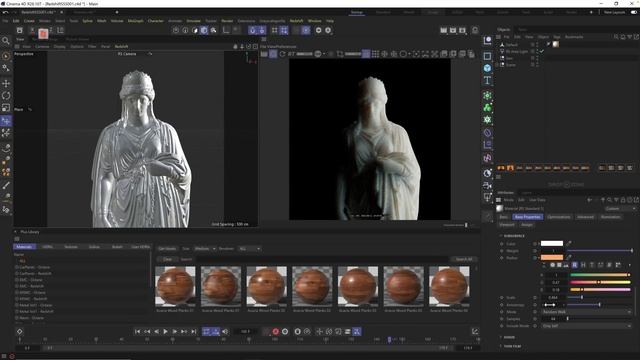The height and width of the screenshot is (360, 640).
Task: Select first Acacia Wood Planks material thumbnail
Action: click(x=175, y=287)
